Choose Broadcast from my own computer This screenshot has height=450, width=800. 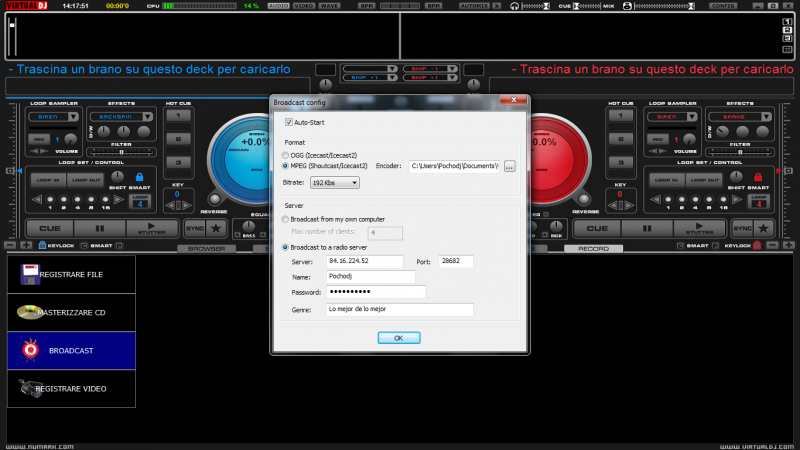[x=285, y=219]
